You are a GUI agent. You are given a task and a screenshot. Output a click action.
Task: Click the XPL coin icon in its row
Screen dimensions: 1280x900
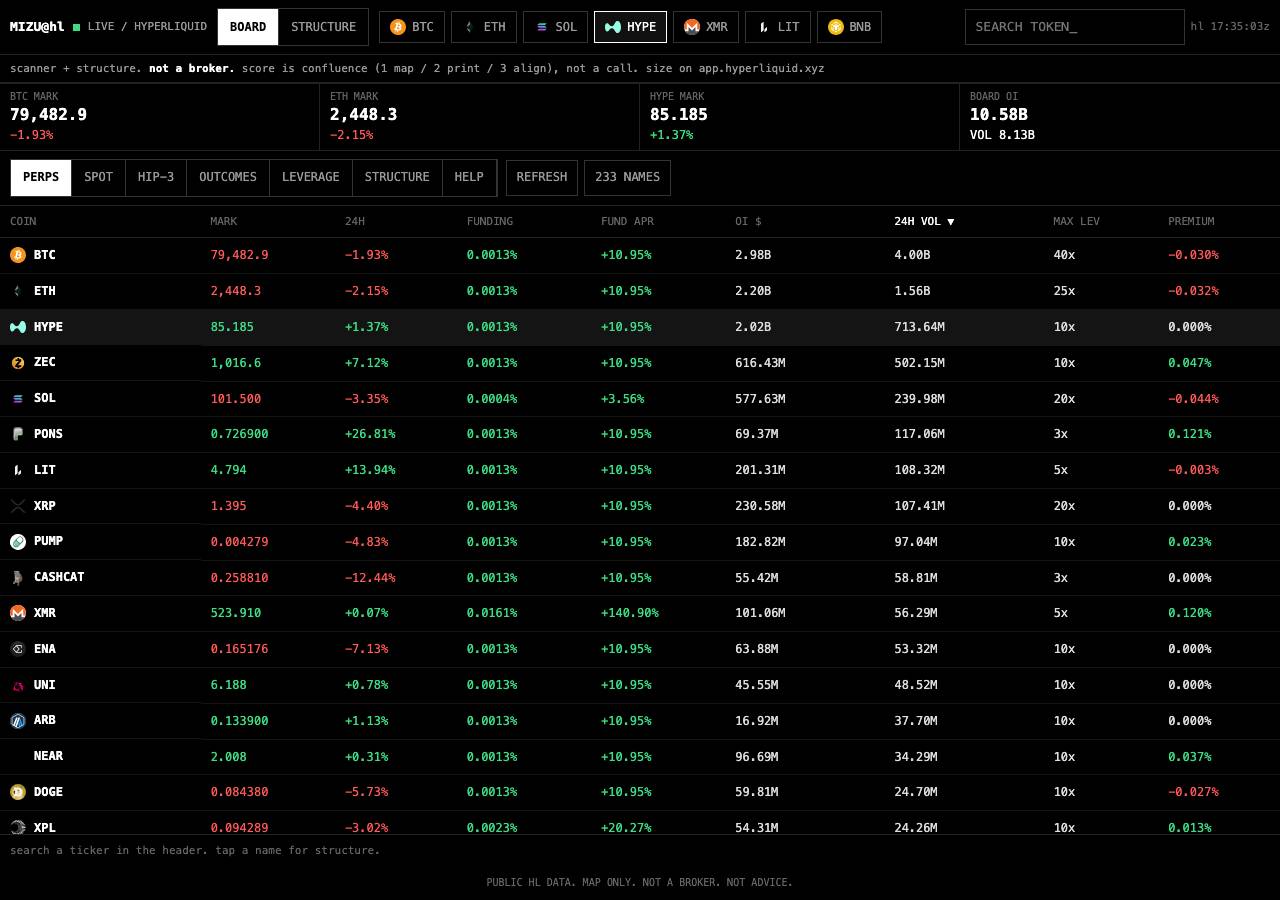(x=17, y=828)
